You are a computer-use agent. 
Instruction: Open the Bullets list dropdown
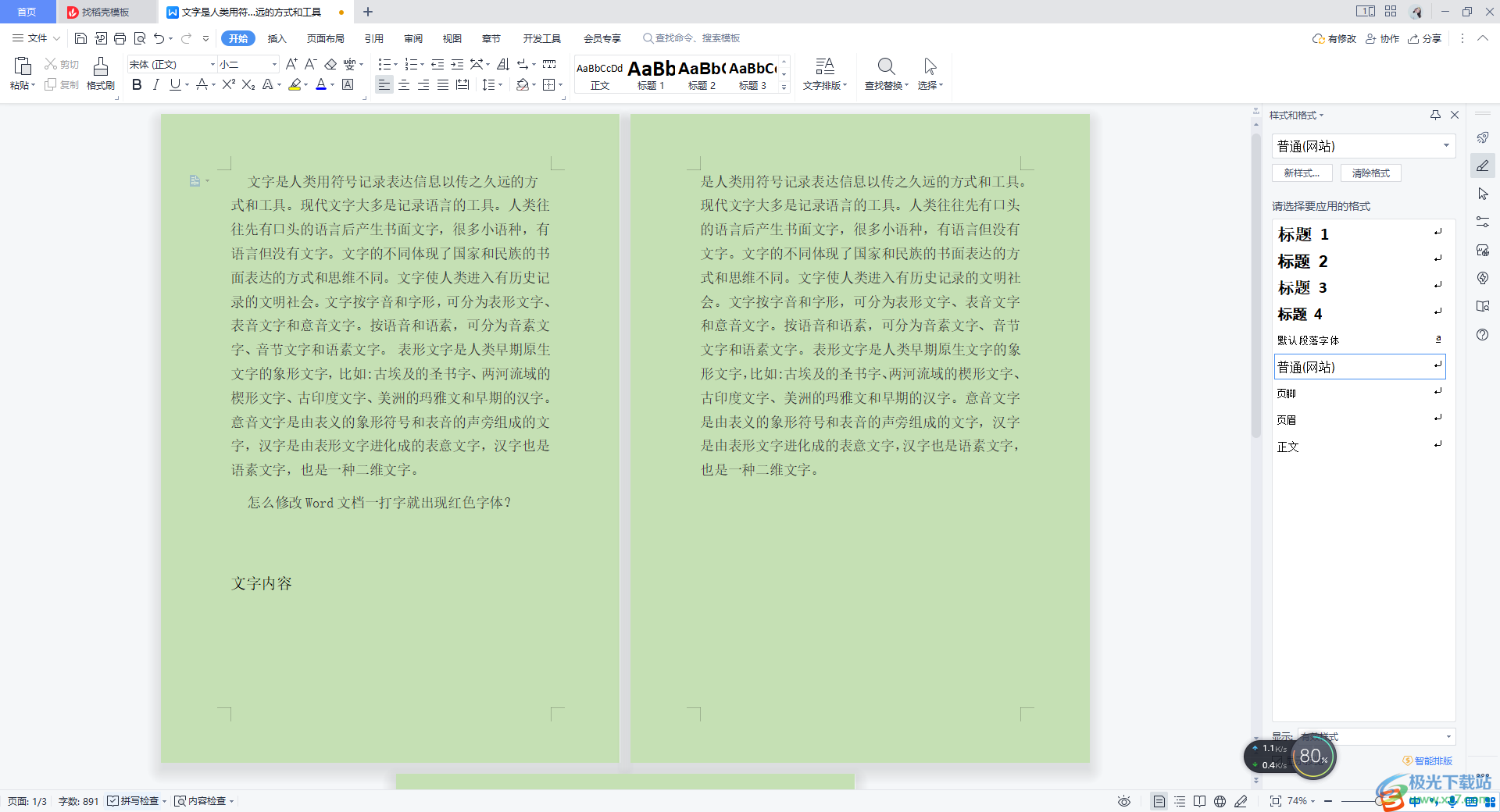click(395, 64)
